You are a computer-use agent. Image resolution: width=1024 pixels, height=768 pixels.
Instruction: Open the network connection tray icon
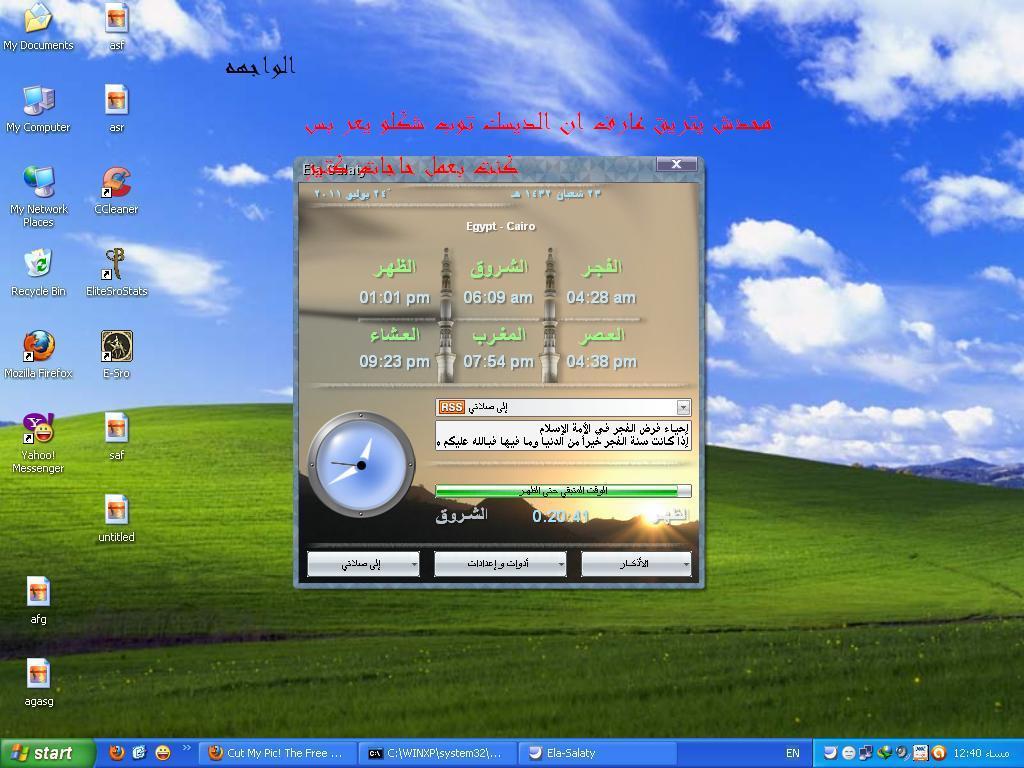[867, 752]
